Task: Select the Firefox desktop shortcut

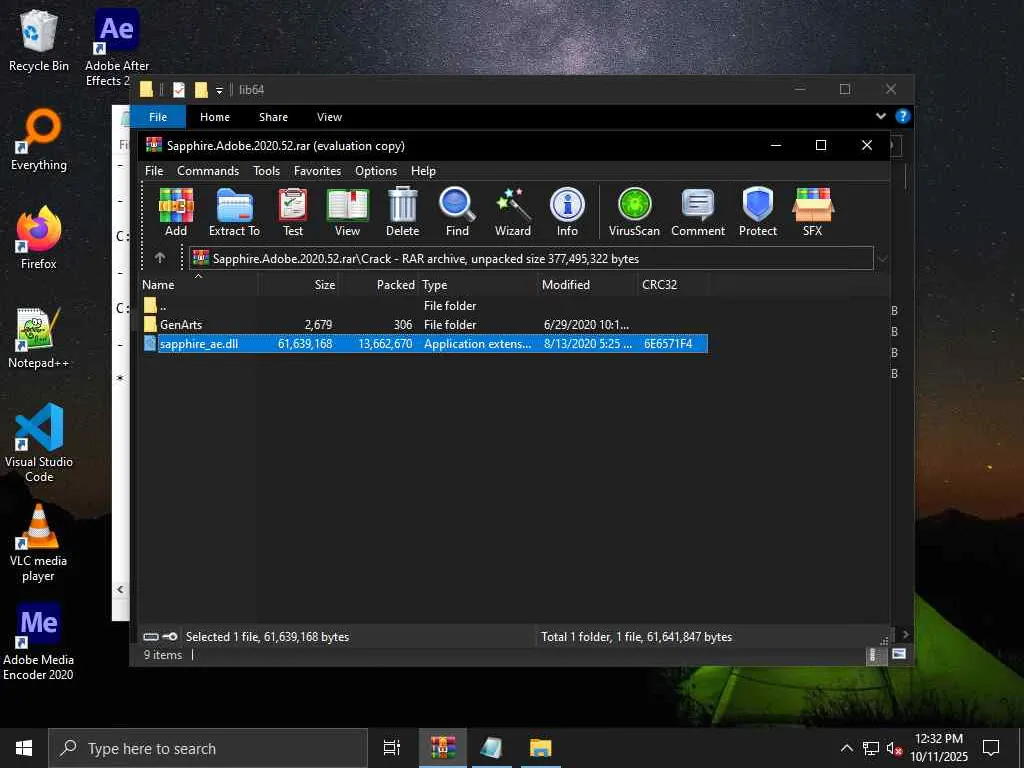Action: [39, 238]
